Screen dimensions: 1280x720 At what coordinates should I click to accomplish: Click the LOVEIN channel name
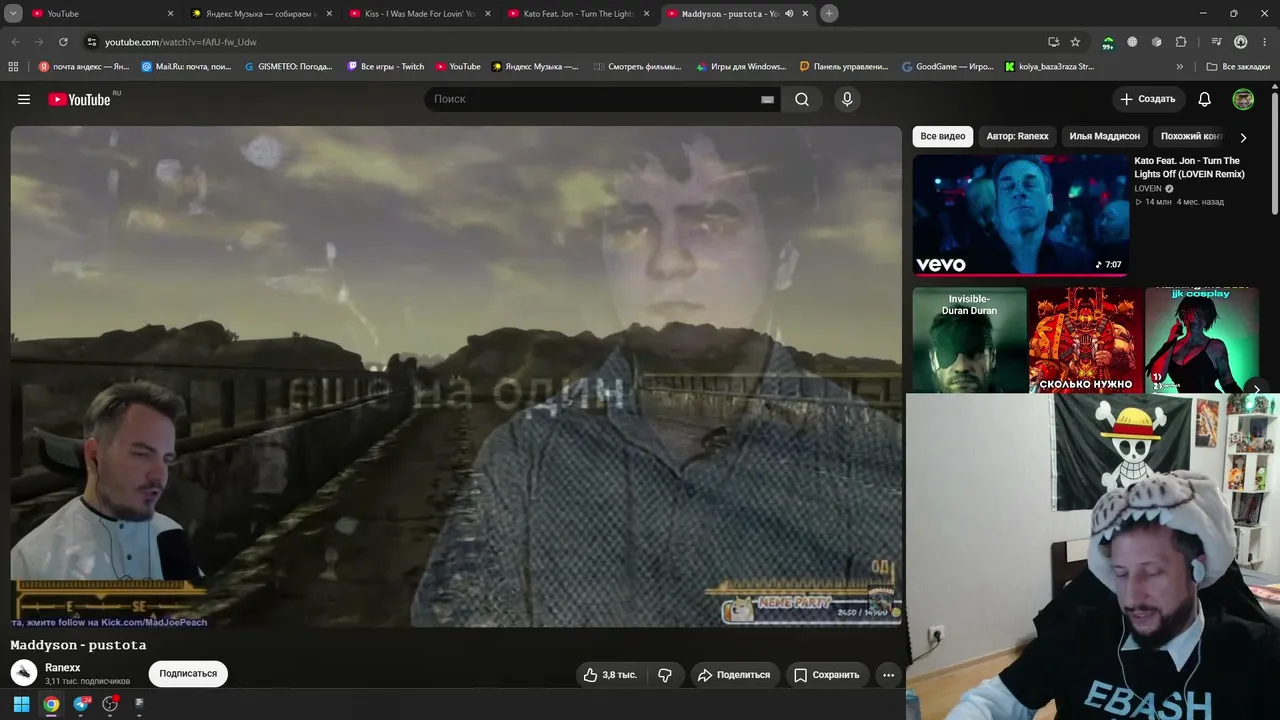[x=1148, y=188]
